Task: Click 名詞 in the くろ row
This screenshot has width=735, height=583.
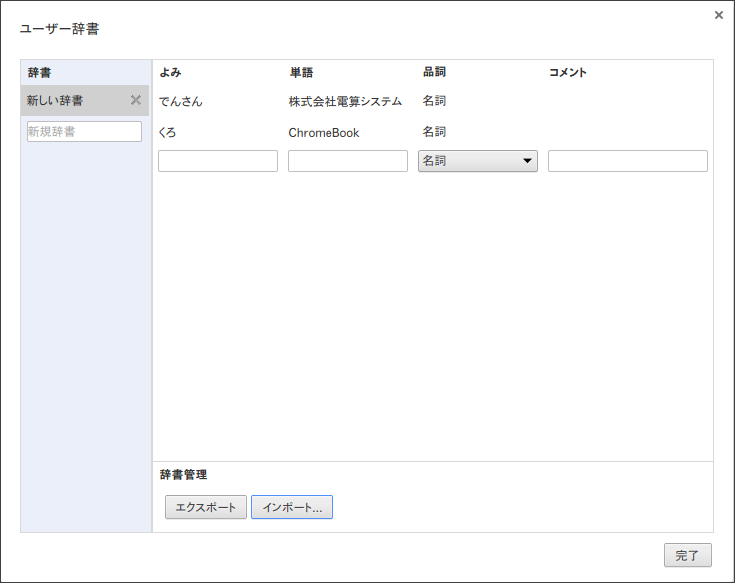Action: 434,132
